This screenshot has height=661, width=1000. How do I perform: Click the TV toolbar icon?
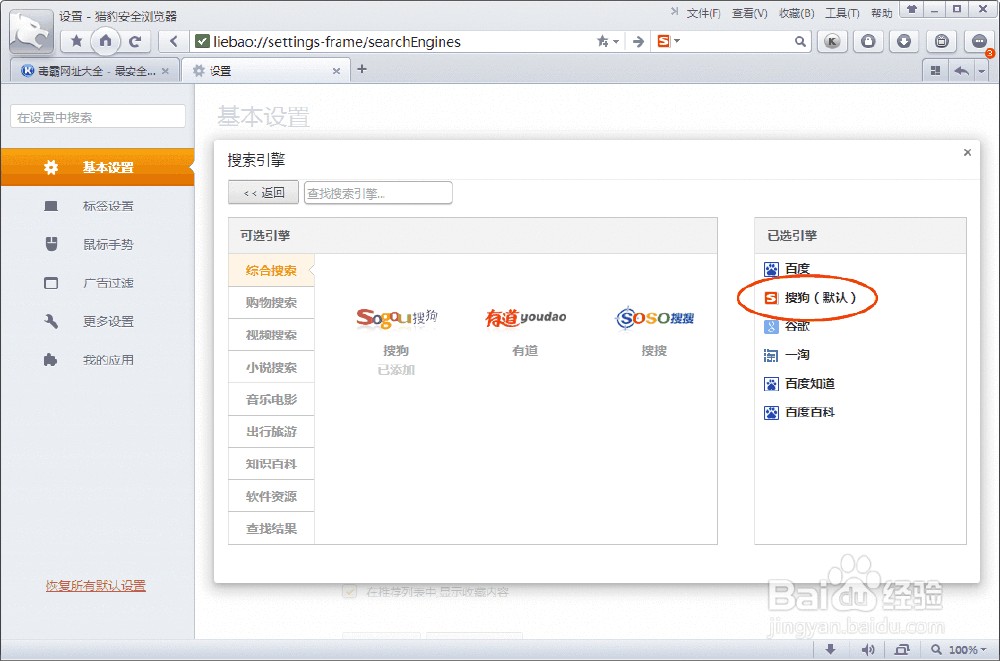(941, 41)
